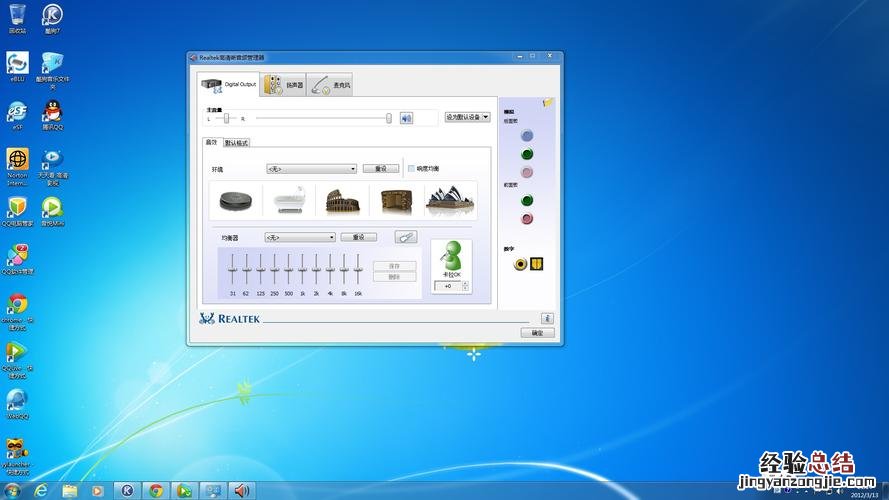889x500 pixels.
Task: Enable the loudness equalization checkbox
Action: pos(411,168)
